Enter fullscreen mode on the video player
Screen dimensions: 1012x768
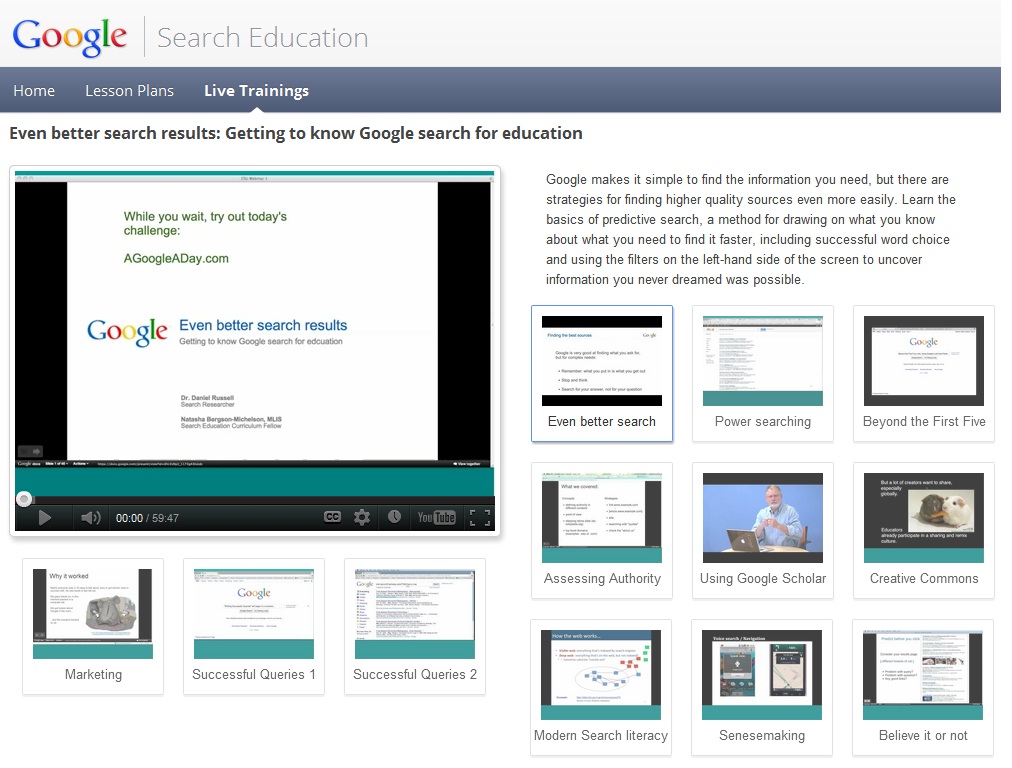(480, 518)
